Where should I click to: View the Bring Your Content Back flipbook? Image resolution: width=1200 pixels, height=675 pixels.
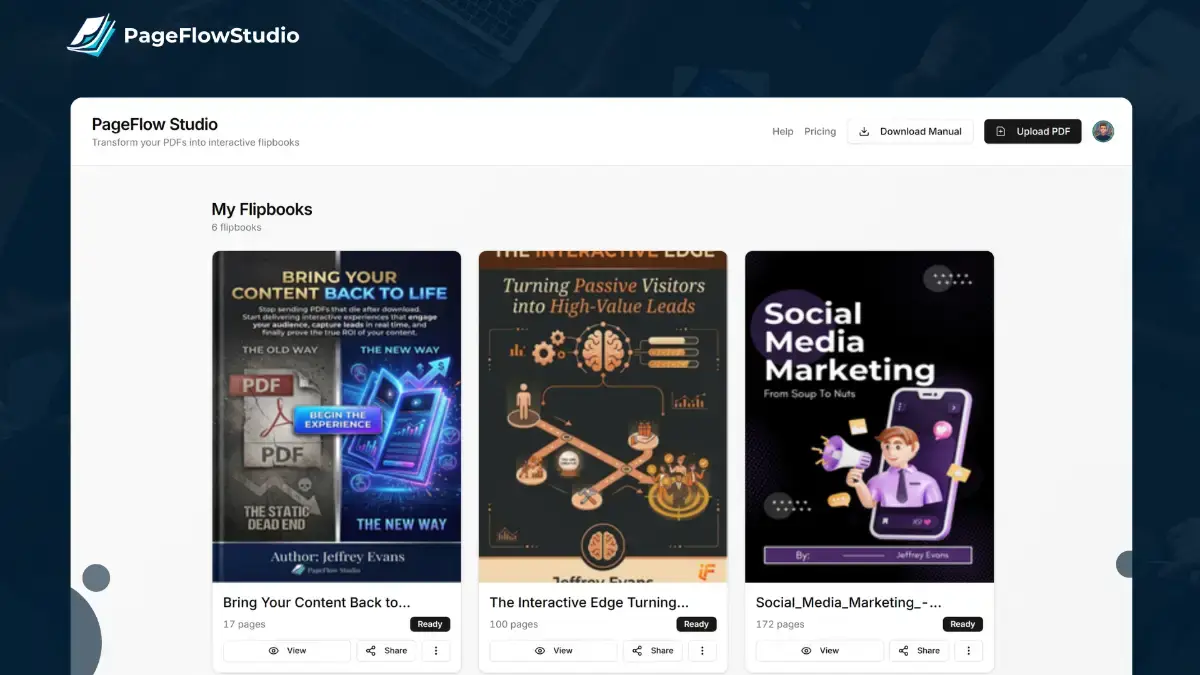pyautogui.click(x=287, y=651)
